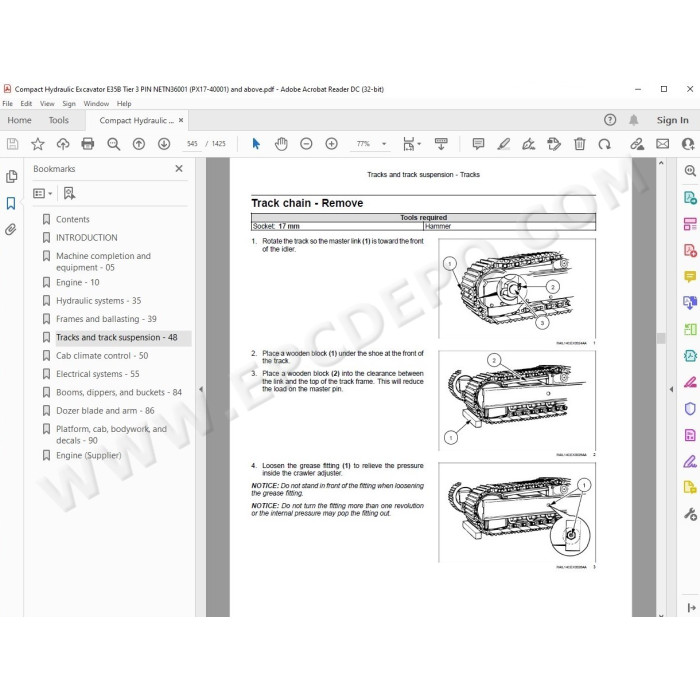Screen dimensions: 700x700
Task: Close the Compact Hydraulic document tab
Action: click(x=181, y=120)
